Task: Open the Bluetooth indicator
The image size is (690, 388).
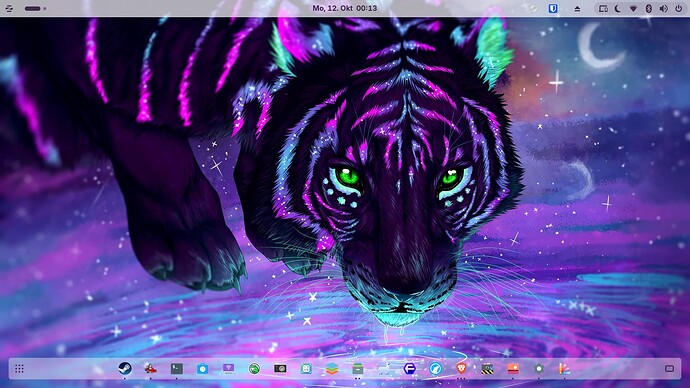Action: tap(649, 9)
